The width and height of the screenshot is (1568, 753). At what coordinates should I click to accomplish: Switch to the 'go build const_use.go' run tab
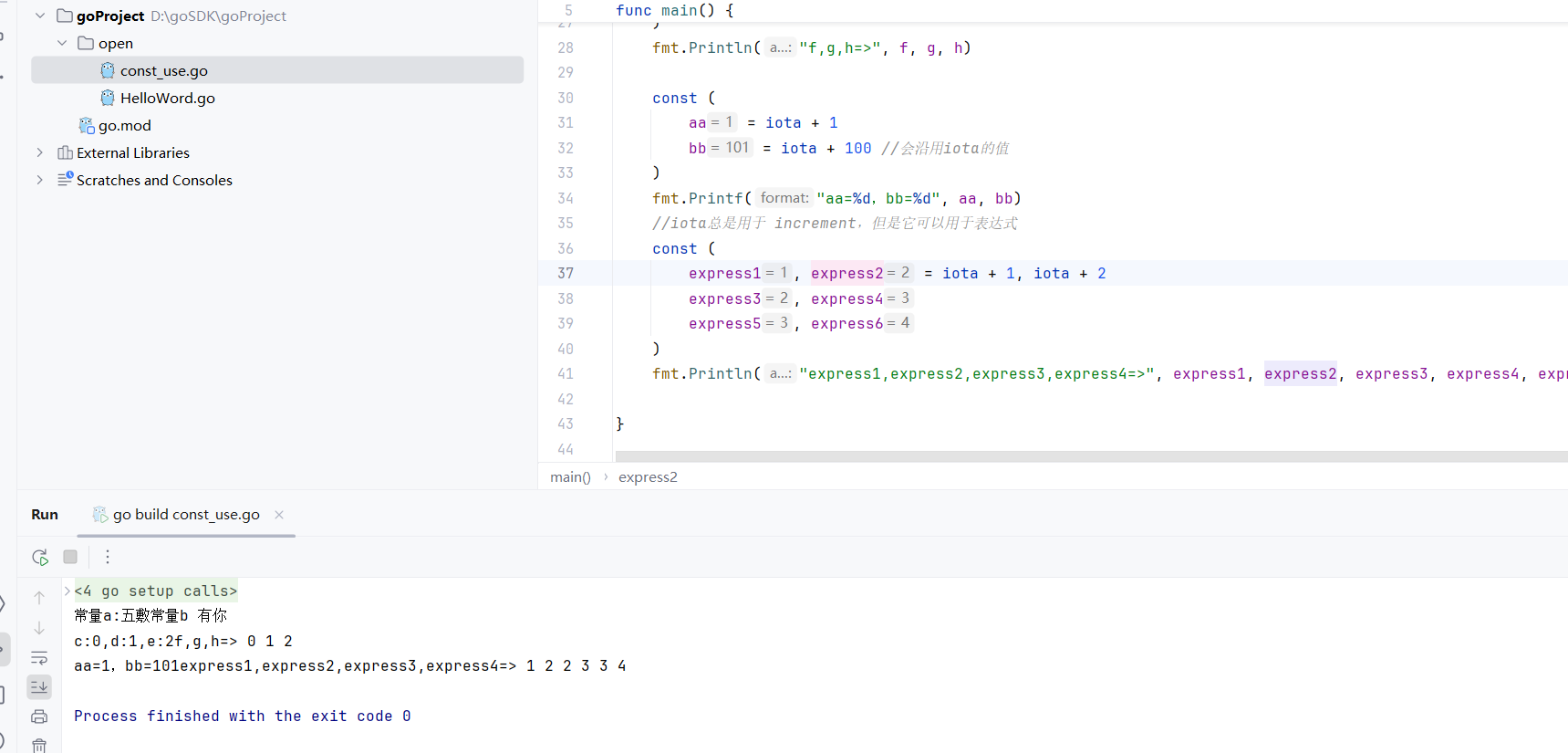pos(186,515)
